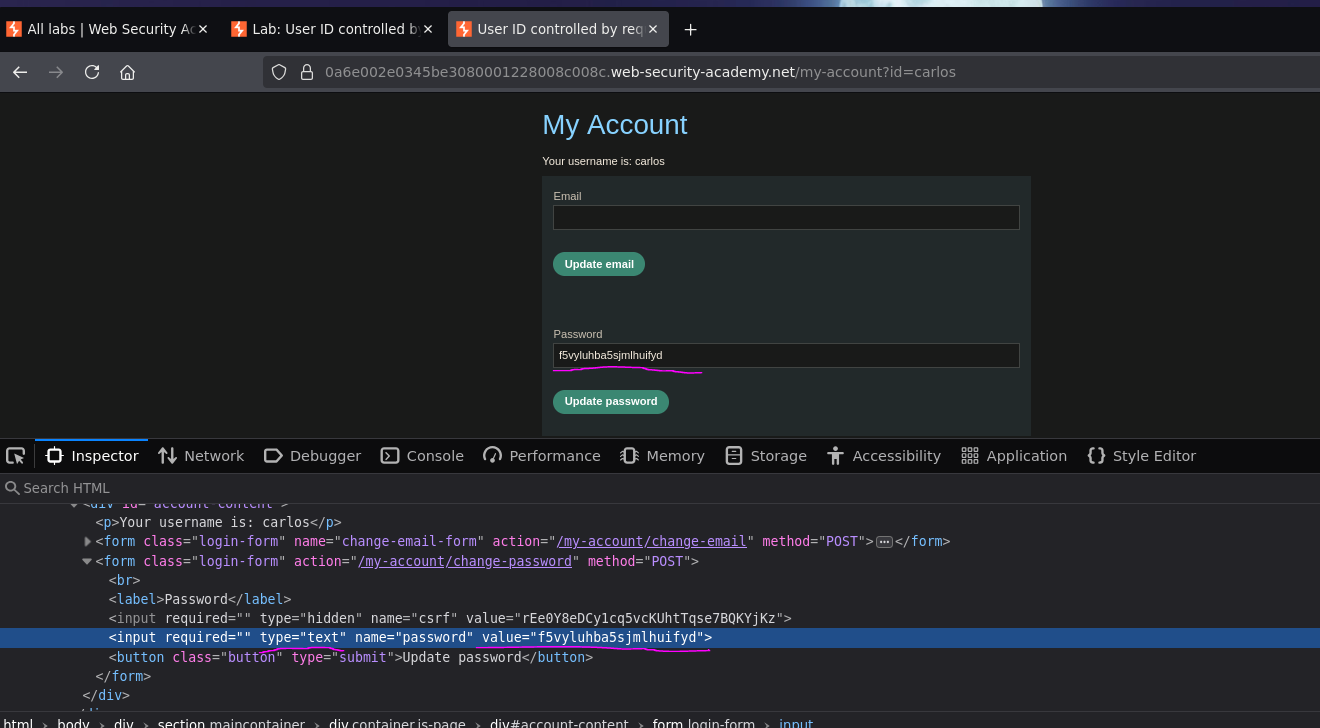Open the Memory panel
The width and height of the screenshot is (1320, 728).
coord(662,456)
